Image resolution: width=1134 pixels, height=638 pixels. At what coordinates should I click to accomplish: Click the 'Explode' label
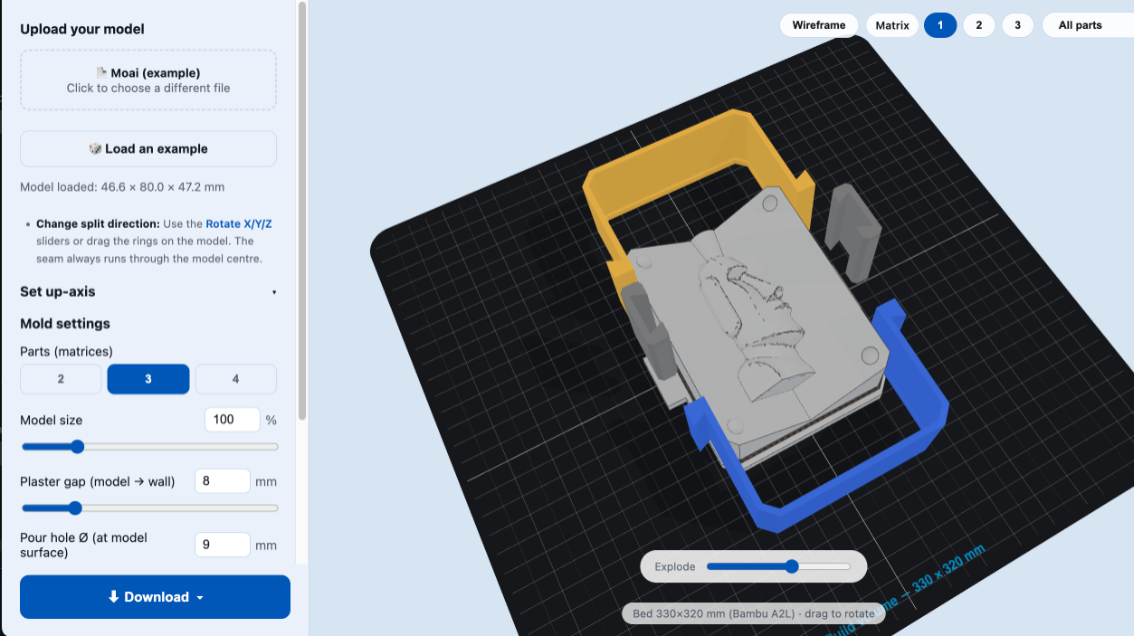(x=675, y=566)
